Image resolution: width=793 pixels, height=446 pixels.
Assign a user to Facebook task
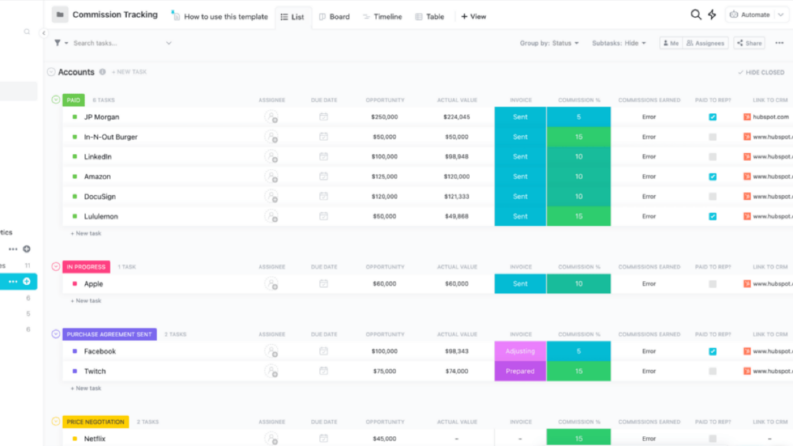[x=272, y=351]
